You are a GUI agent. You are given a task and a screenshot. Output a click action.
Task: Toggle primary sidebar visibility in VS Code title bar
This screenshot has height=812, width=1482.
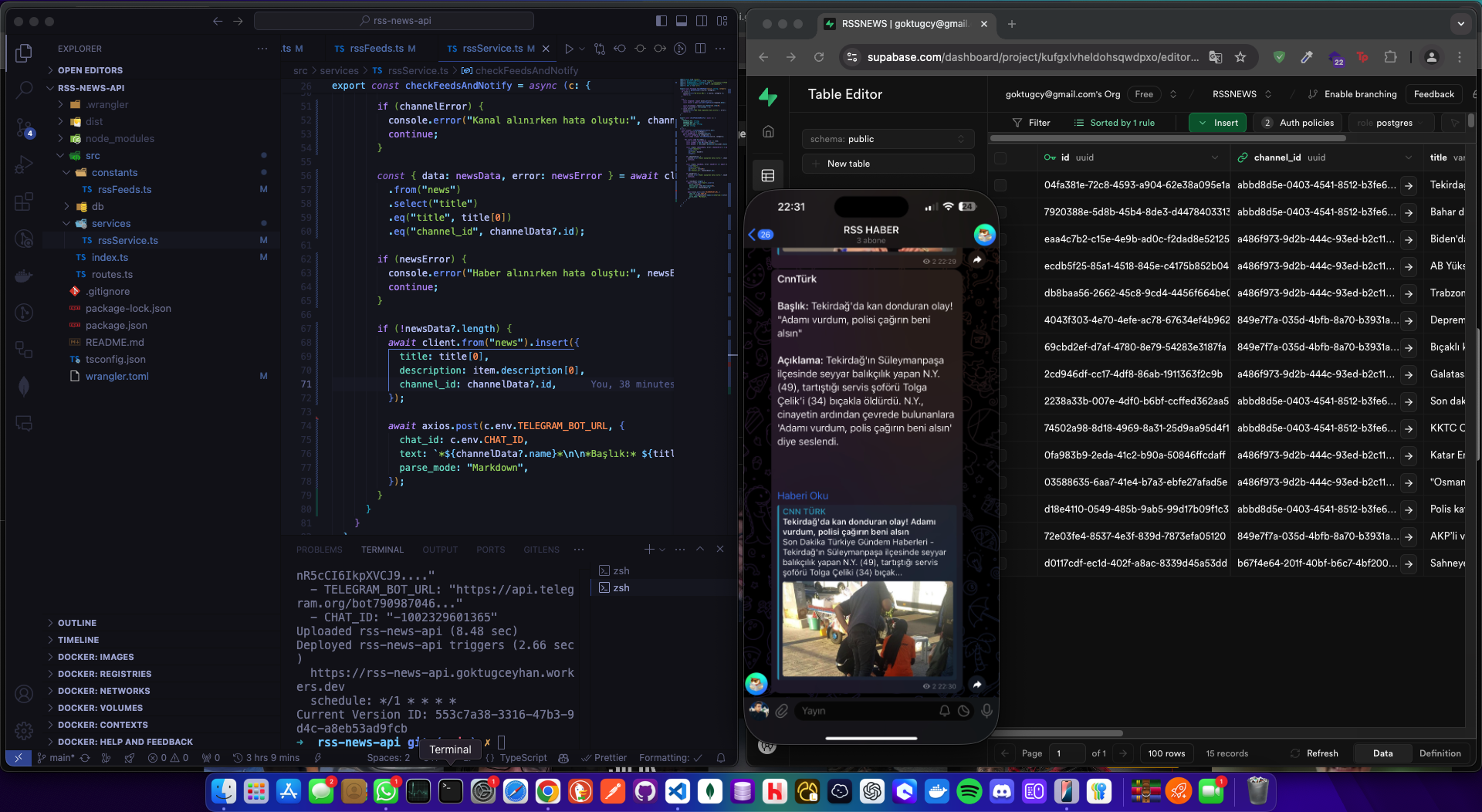tap(661, 21)
